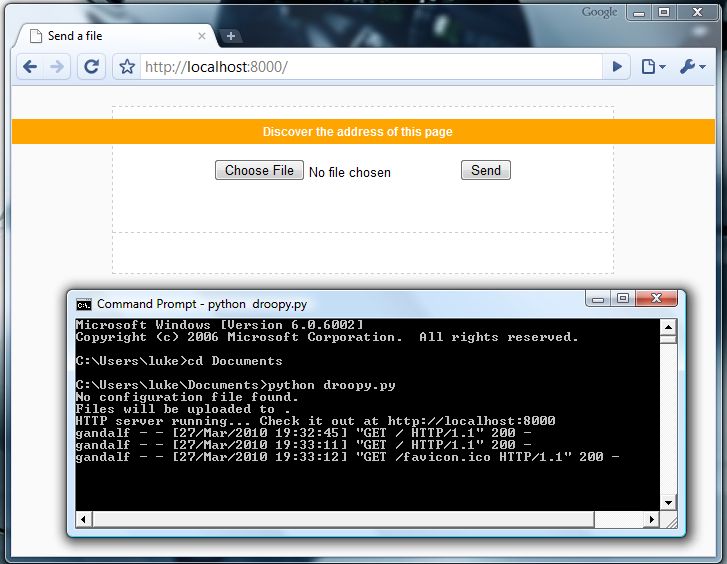727x564 pixels.
Task: Bookmark this page with the star icon
Action: pos(127,67)
